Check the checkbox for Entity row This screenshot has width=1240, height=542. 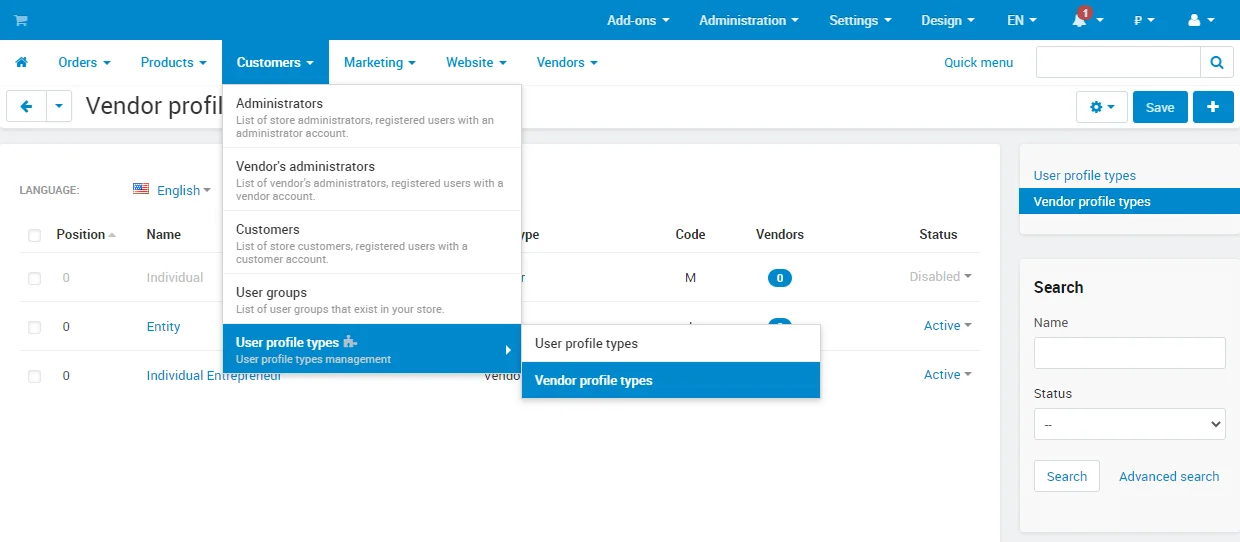click(35, 327)
